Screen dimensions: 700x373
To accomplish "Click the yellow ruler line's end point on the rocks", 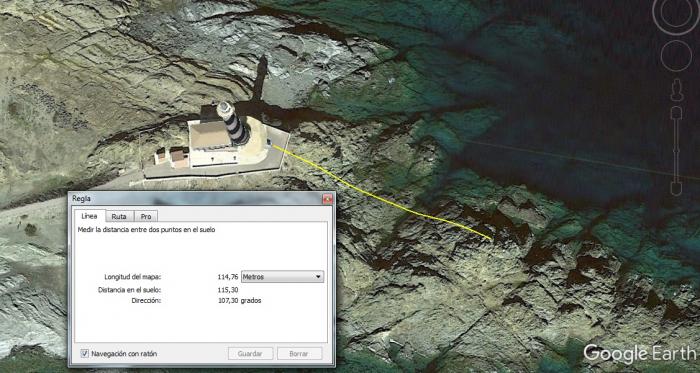I will [x=491, y=239].
